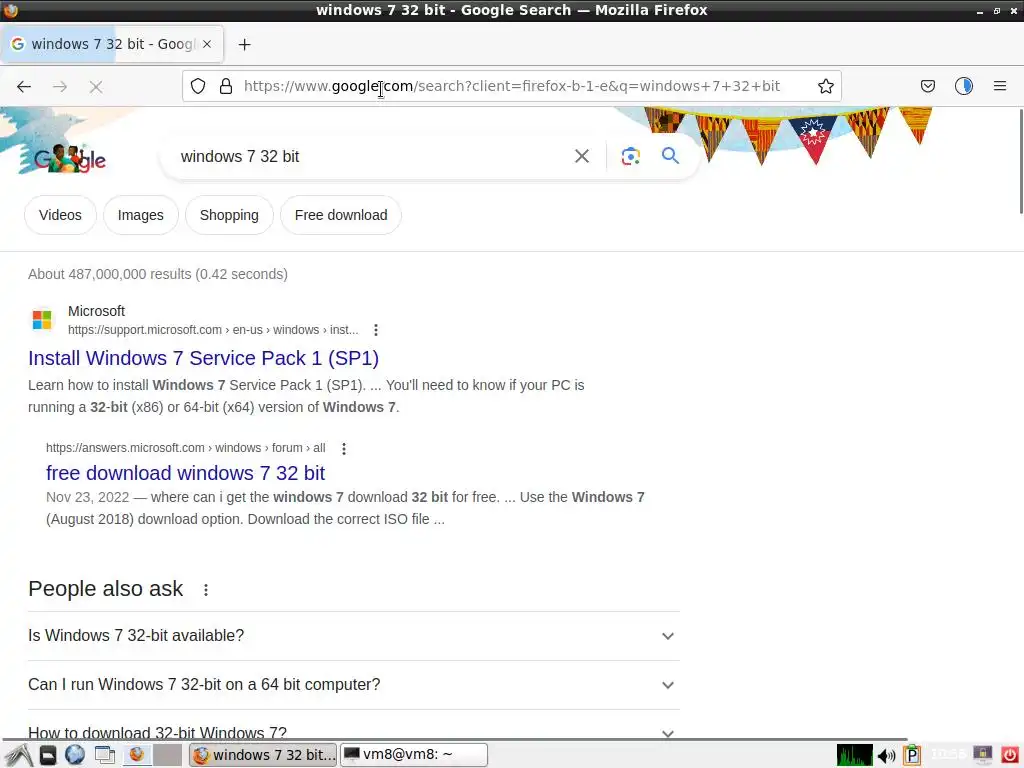Select the Videos filter chip

pos(60,215)
